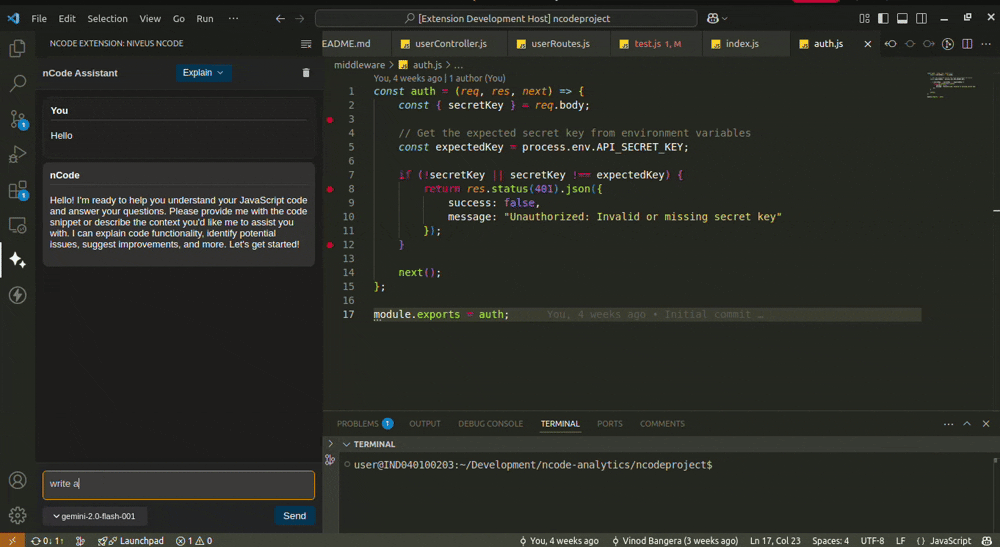Maximize panel with the up chevron
1000x547 pixels.
pos(967,424)
